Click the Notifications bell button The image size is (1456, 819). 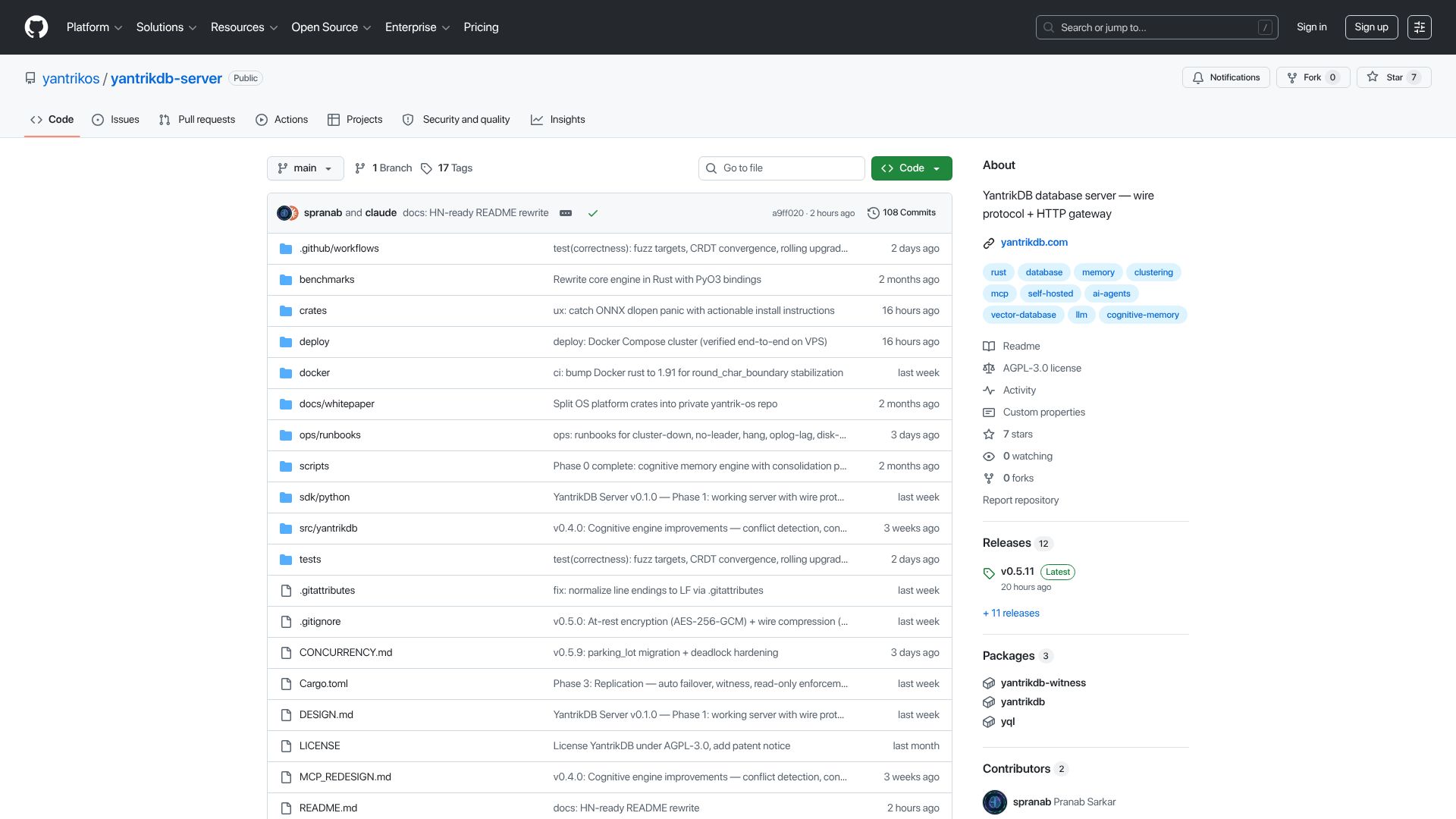point(1225,77)
